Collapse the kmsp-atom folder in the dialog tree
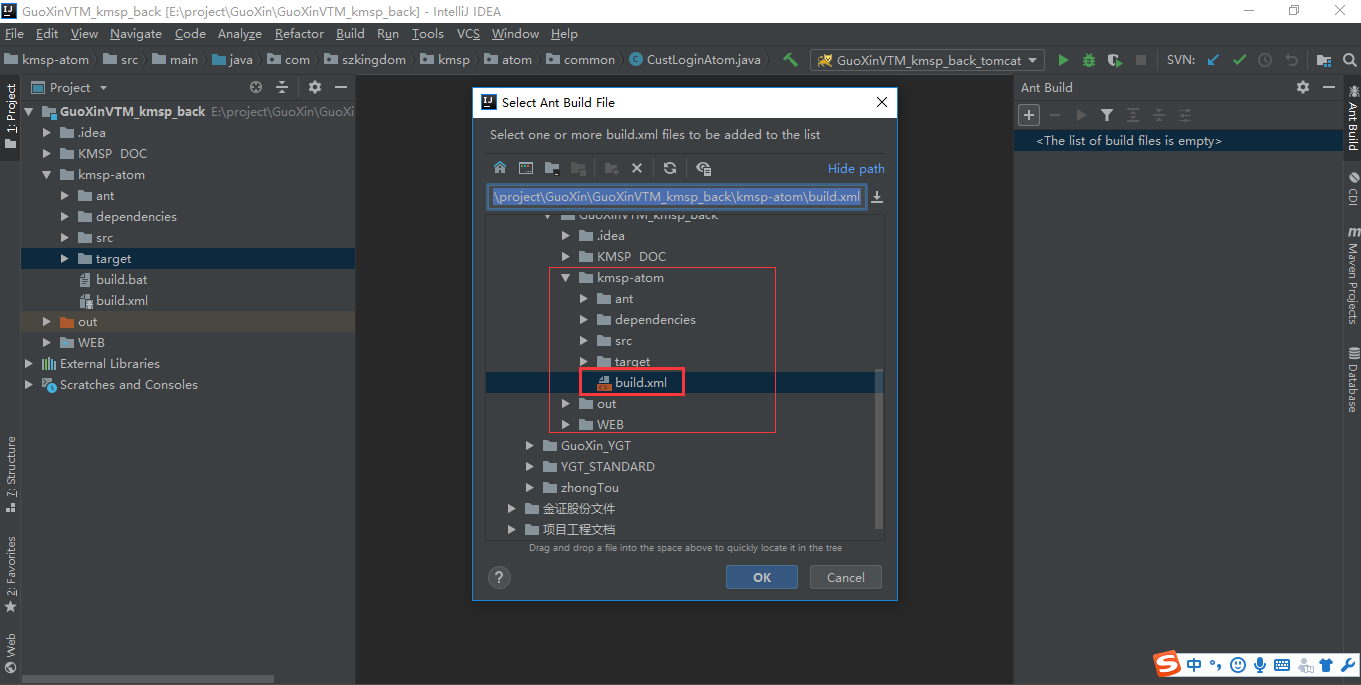The image size is (1361, 685). click(x=566, y=278)
